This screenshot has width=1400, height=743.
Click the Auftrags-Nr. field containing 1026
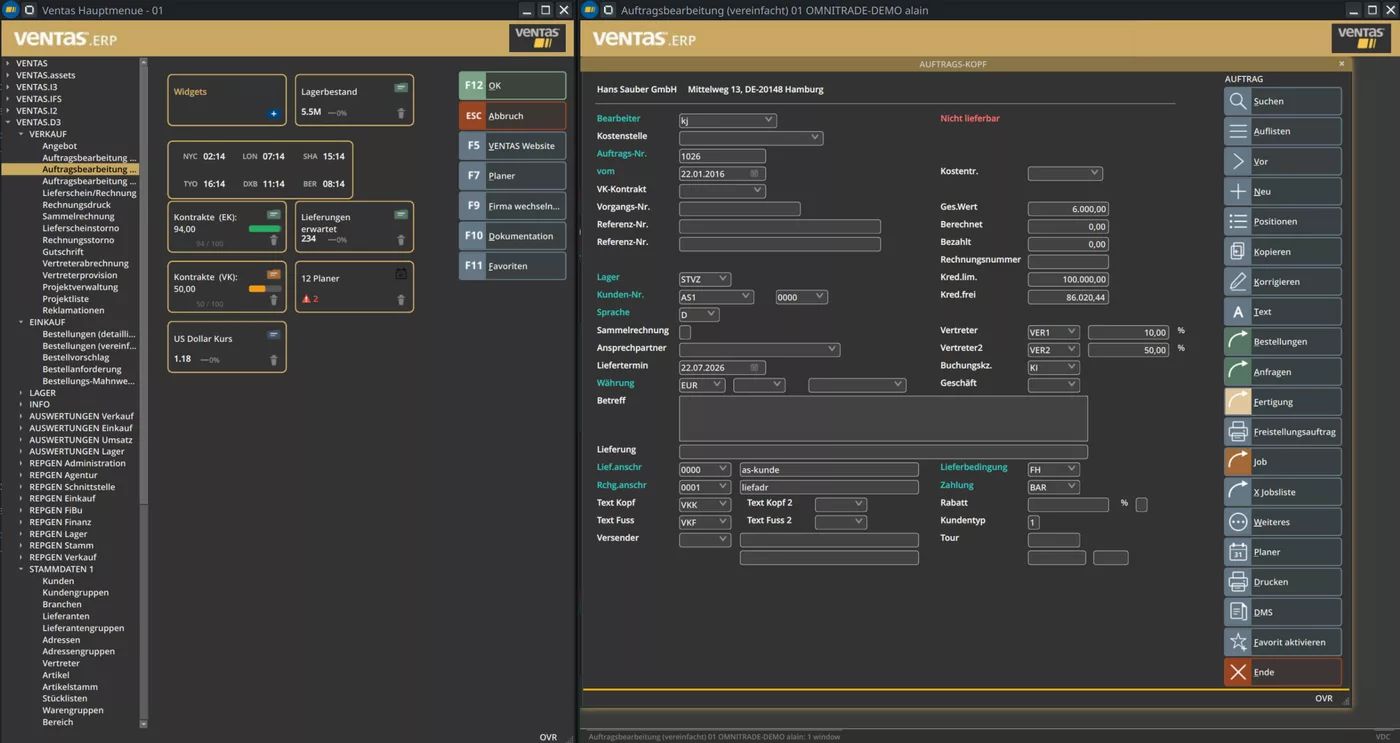[x=722, y=156]
